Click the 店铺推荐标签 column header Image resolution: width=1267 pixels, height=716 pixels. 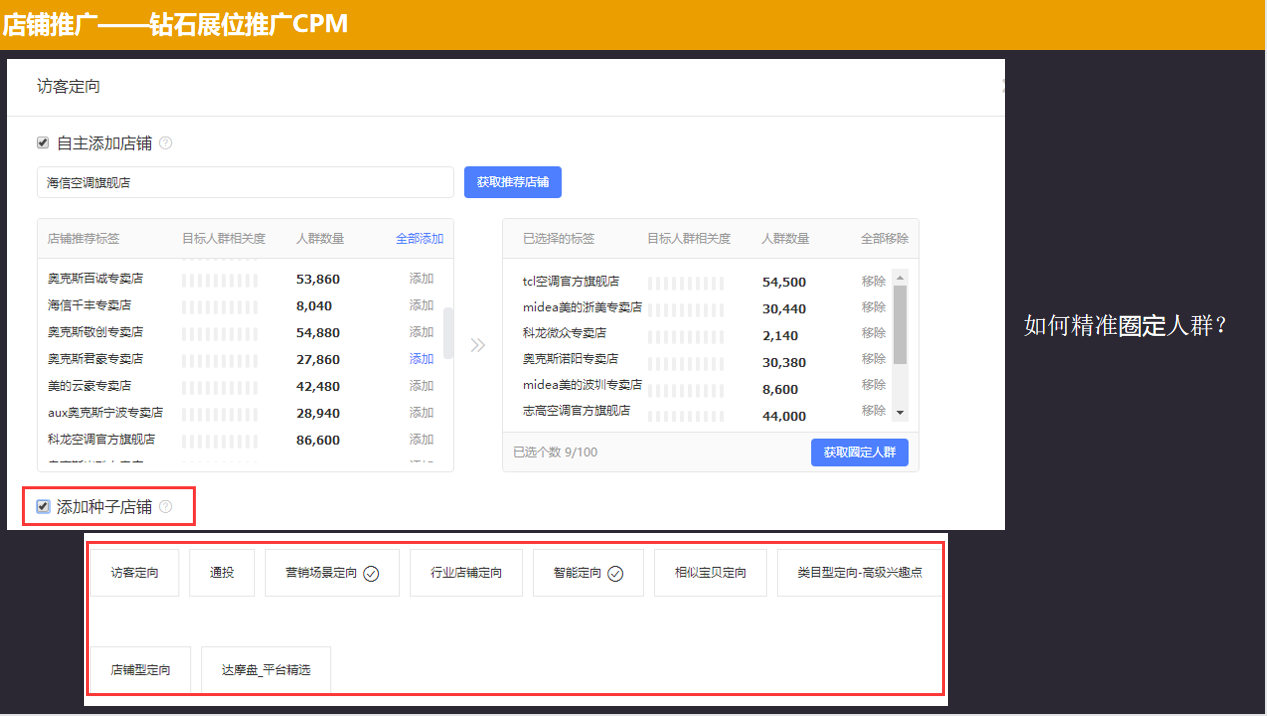84,239
